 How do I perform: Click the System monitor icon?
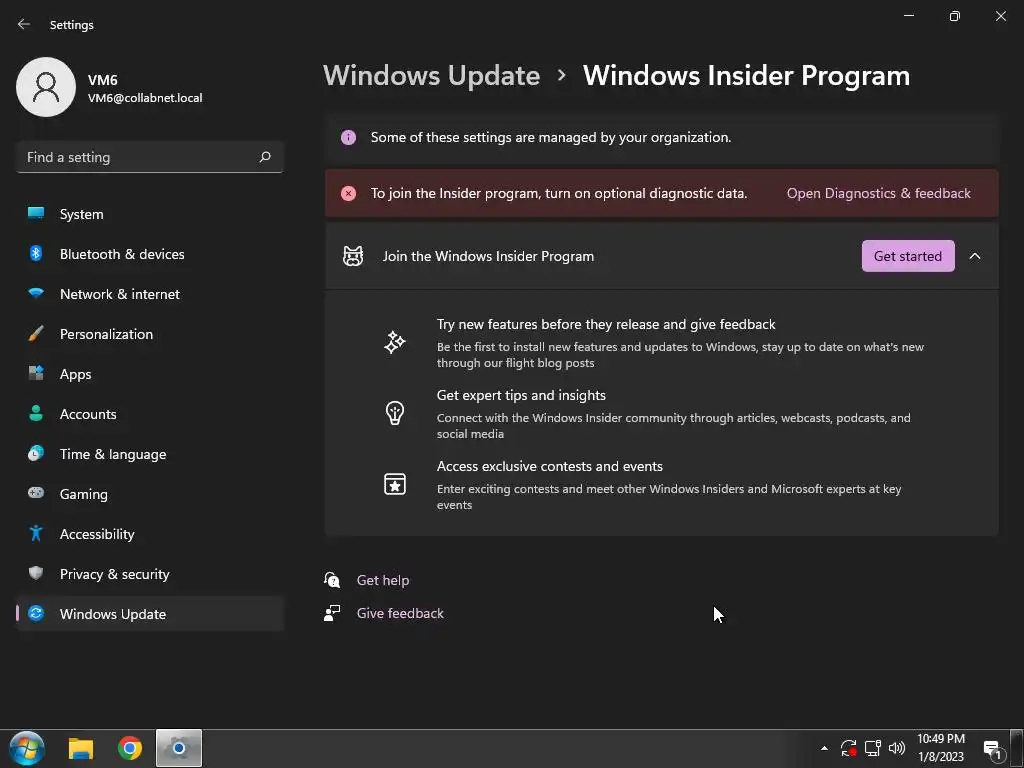point(36,214)
